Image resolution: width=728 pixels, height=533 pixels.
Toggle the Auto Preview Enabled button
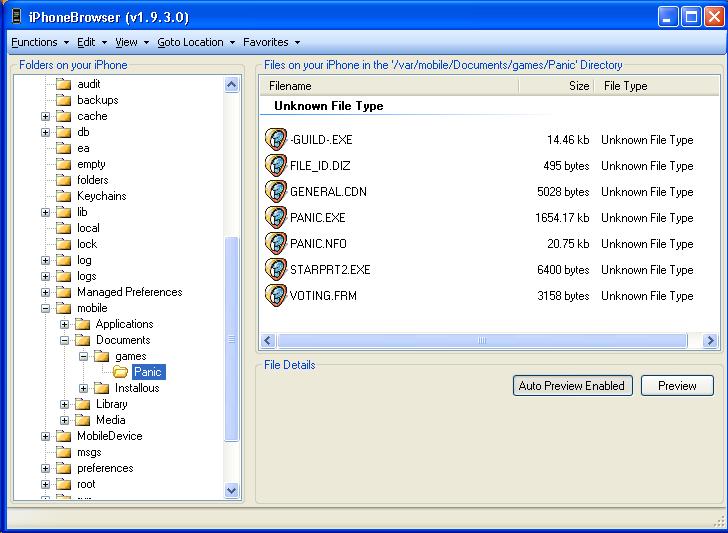[x=571, y=386]
